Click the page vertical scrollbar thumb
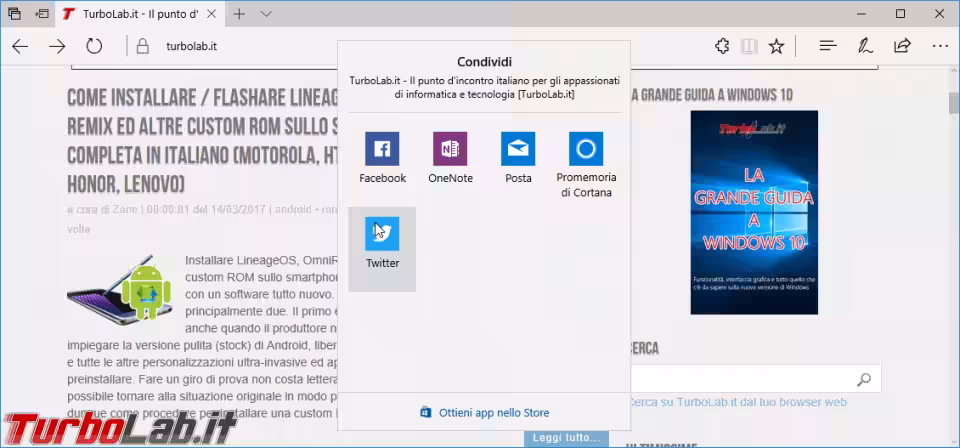The image size is (960, 448). tap(954, 103)
